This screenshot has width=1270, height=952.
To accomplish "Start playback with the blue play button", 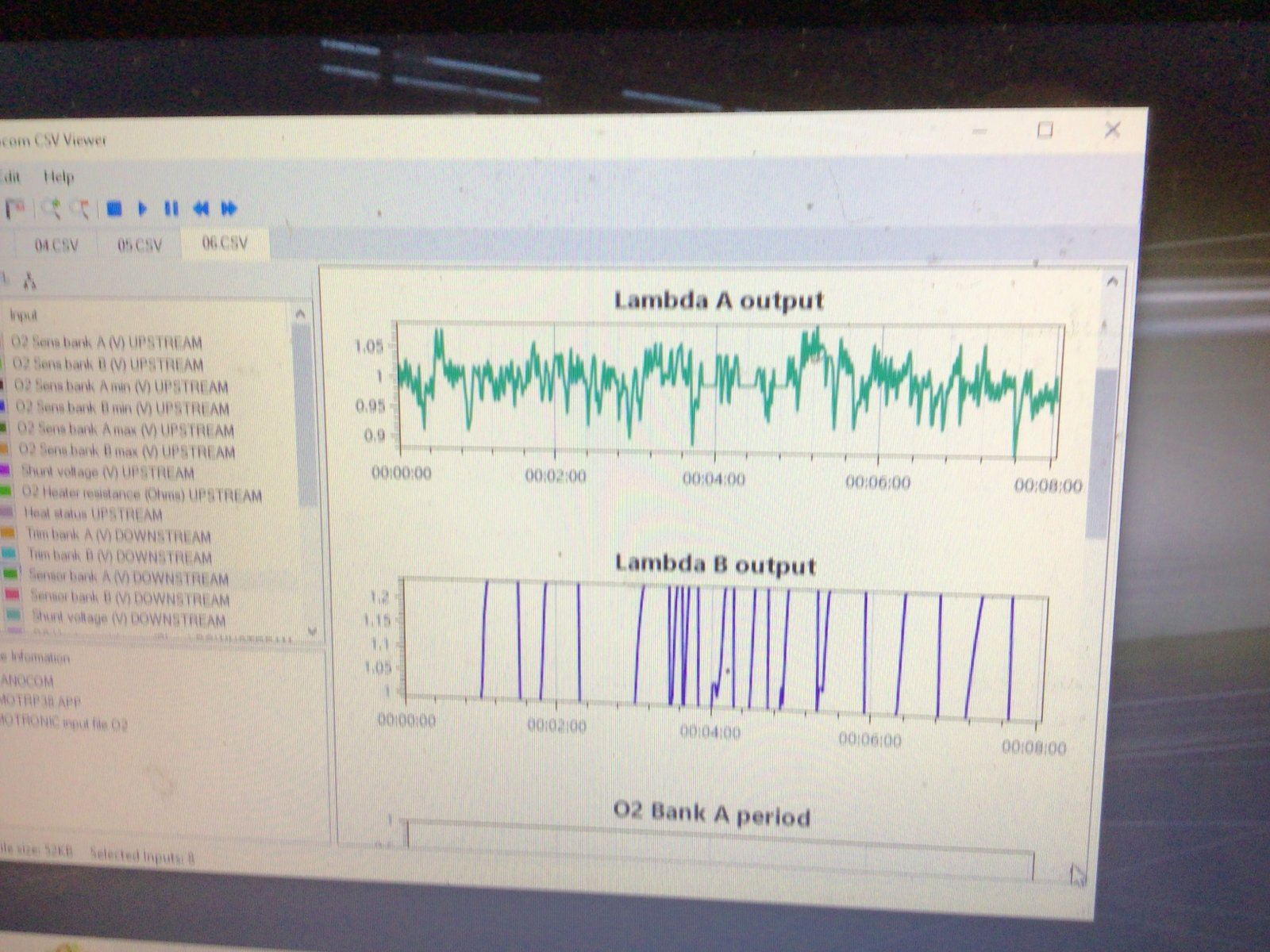I will click(x=143, y=209).
